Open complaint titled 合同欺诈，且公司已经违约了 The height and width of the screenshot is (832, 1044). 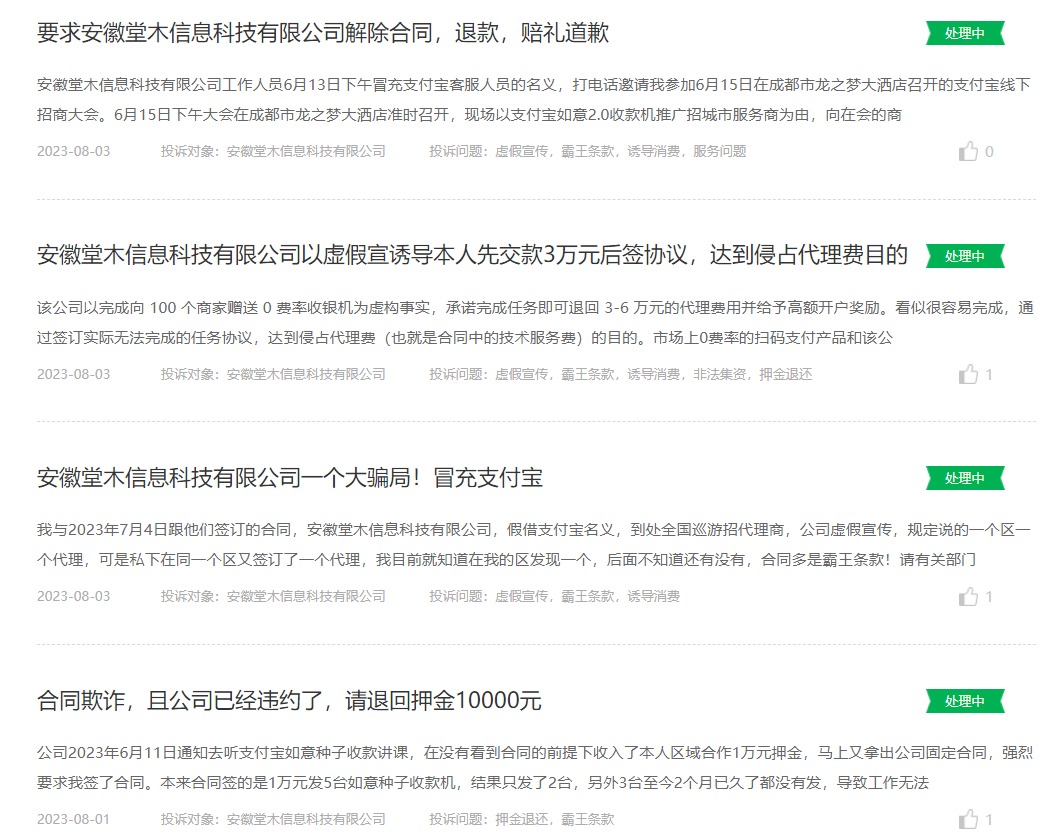pos(289,700)
